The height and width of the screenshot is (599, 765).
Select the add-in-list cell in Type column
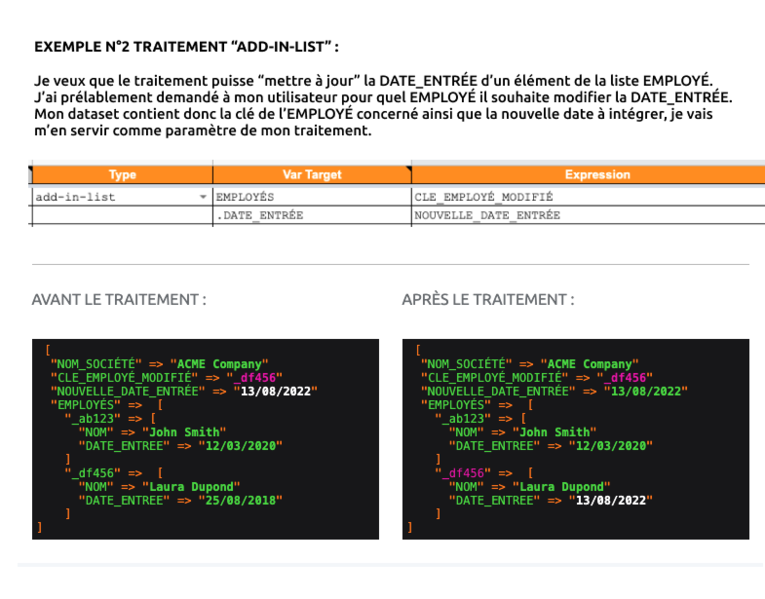122,197
